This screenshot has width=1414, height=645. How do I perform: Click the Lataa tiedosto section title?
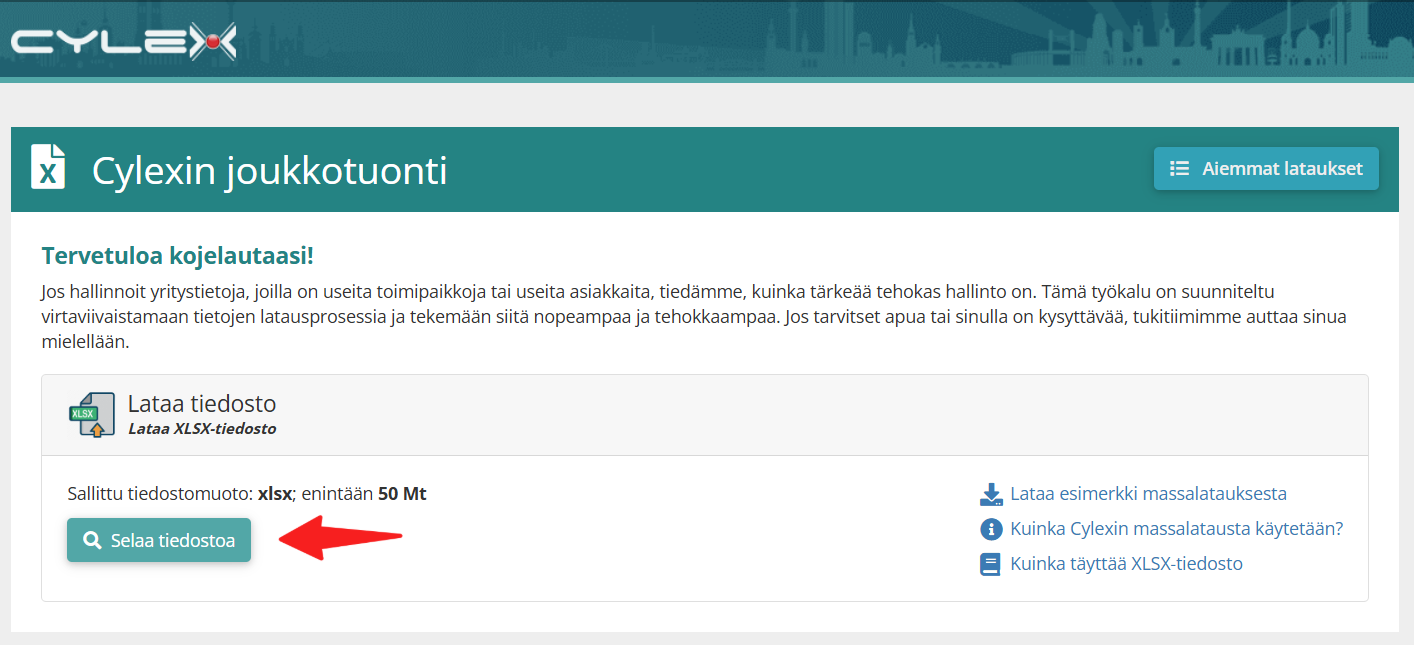[202, 404]
